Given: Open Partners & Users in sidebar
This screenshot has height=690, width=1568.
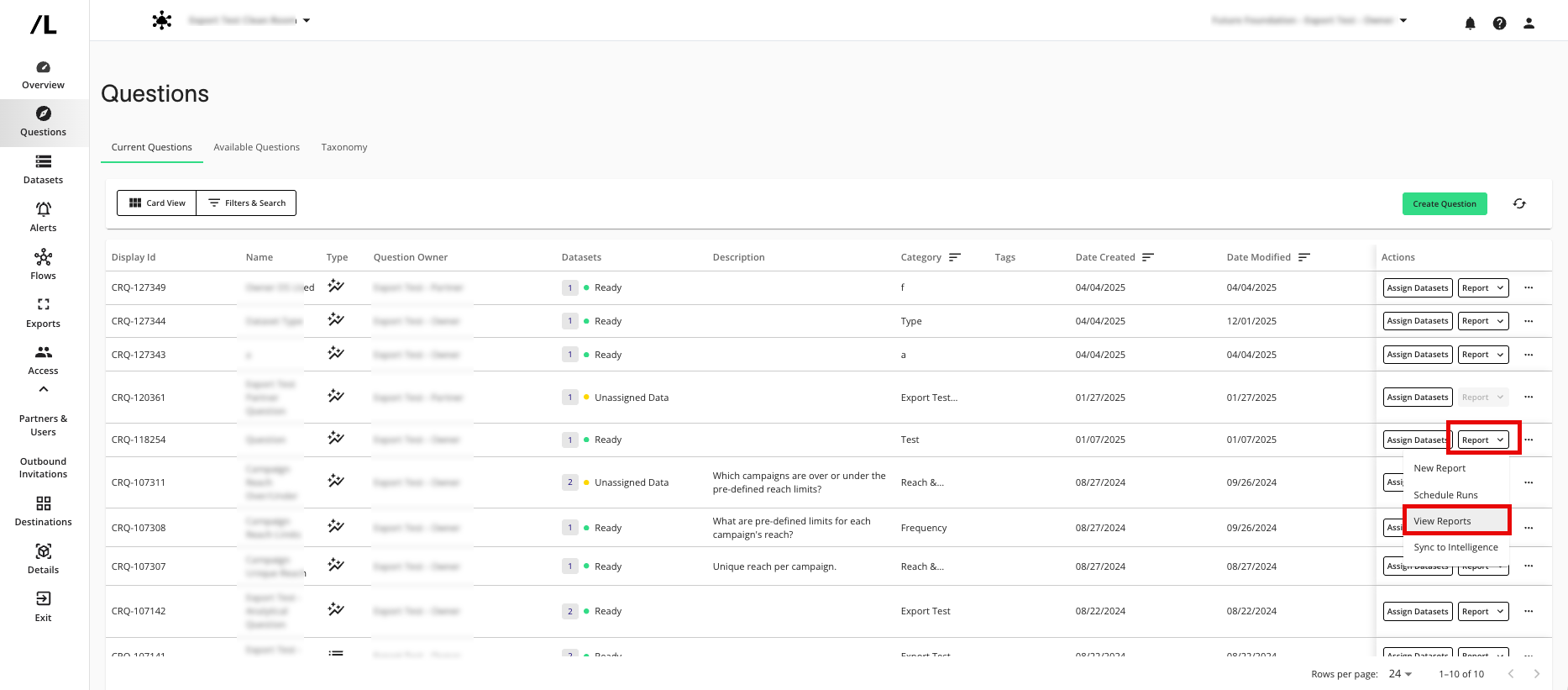Looking at the screenshot, I should point(44,425).
